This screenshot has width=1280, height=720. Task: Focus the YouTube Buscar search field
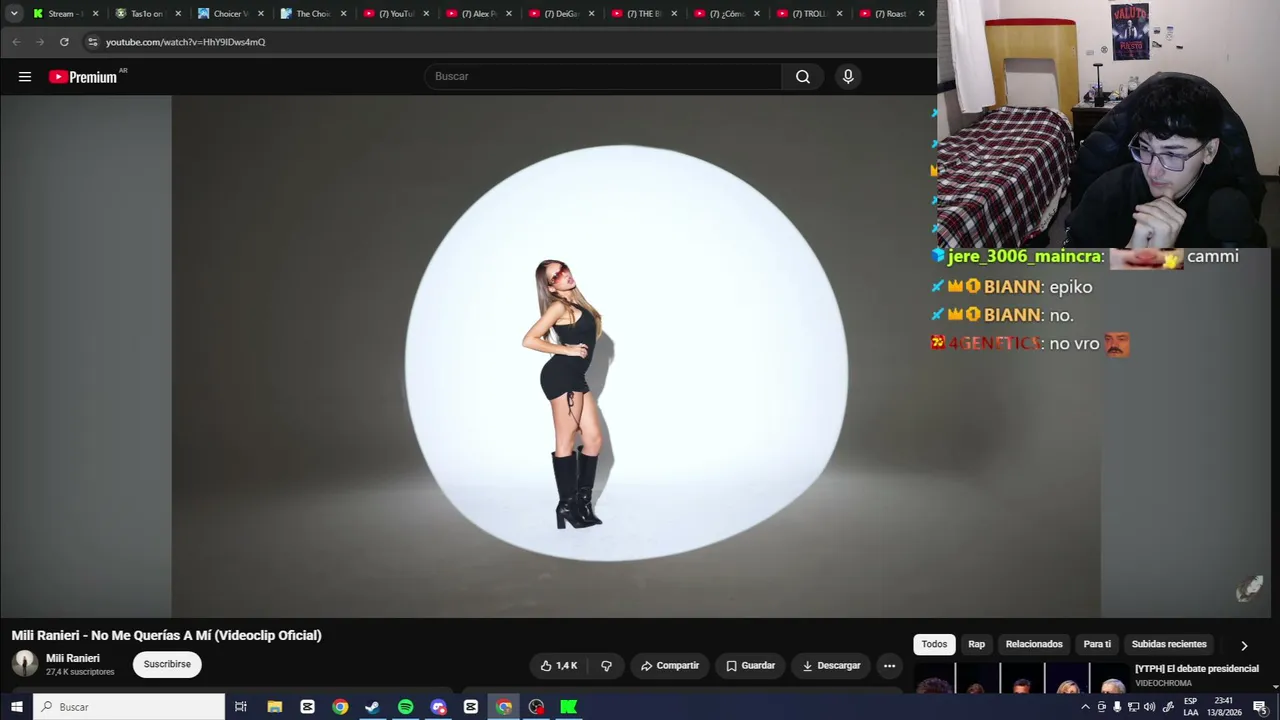(x=604, y=77)
